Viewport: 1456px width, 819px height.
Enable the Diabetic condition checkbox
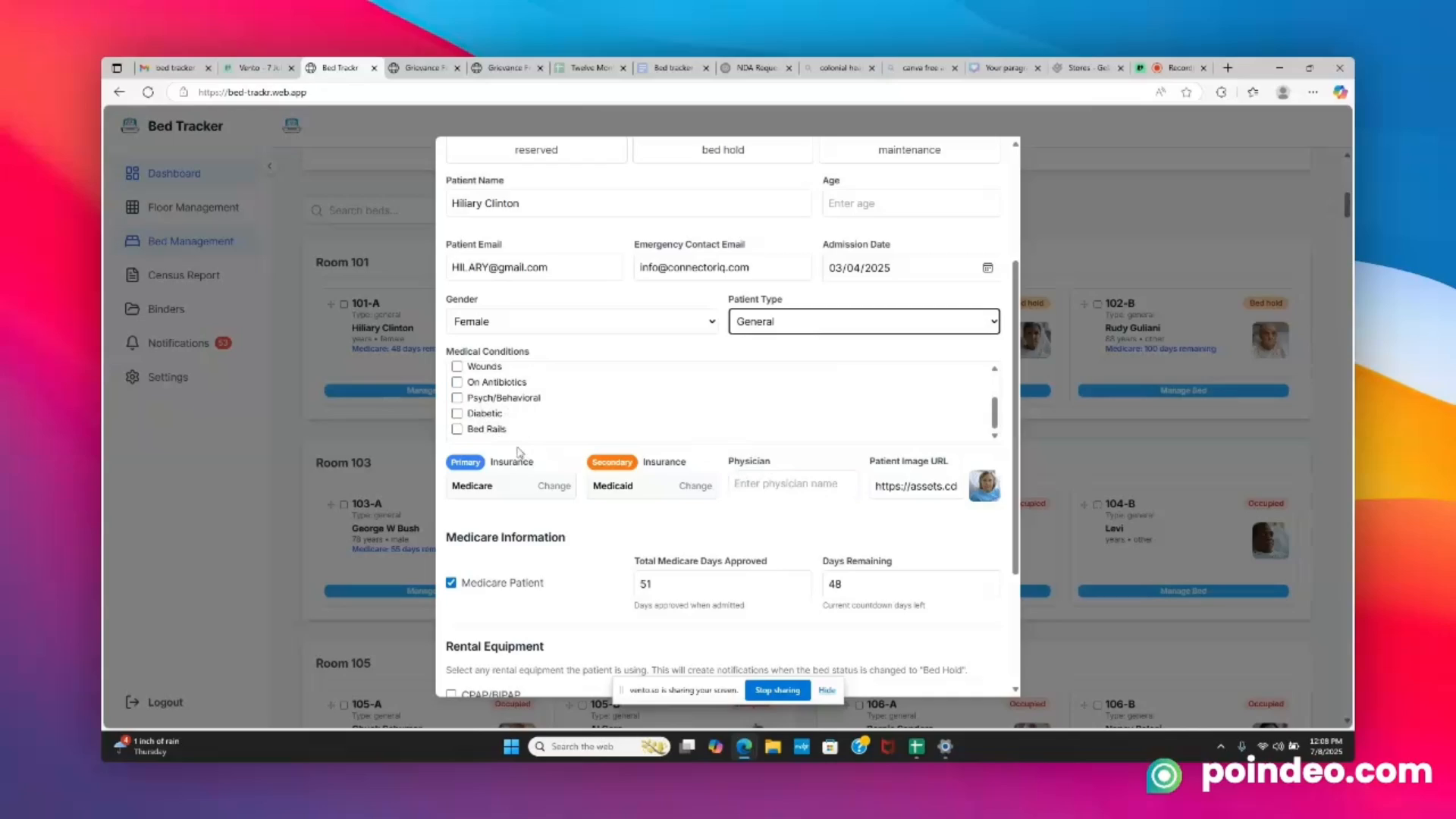click(457, 413)
